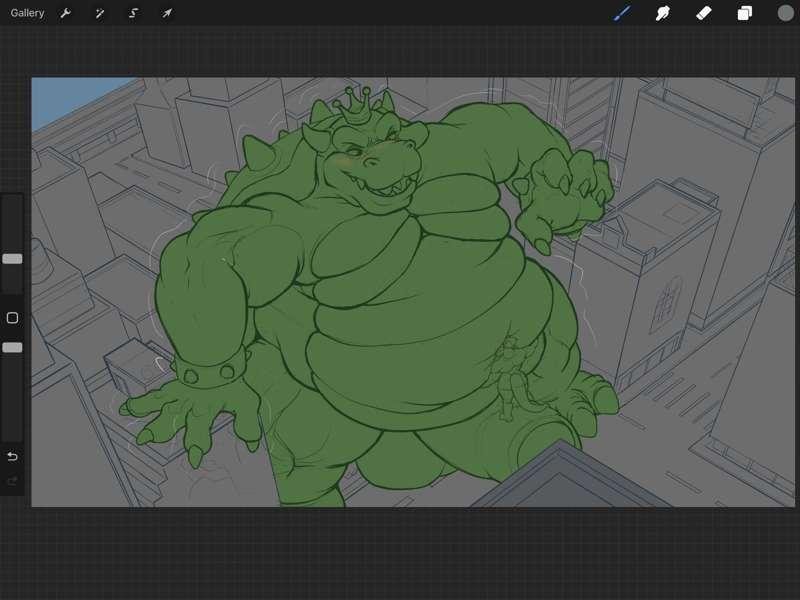Image resolution: width=800 pixels, height=600 pixels.
Task: Open the Layers panel
Action: coord(744,13)
